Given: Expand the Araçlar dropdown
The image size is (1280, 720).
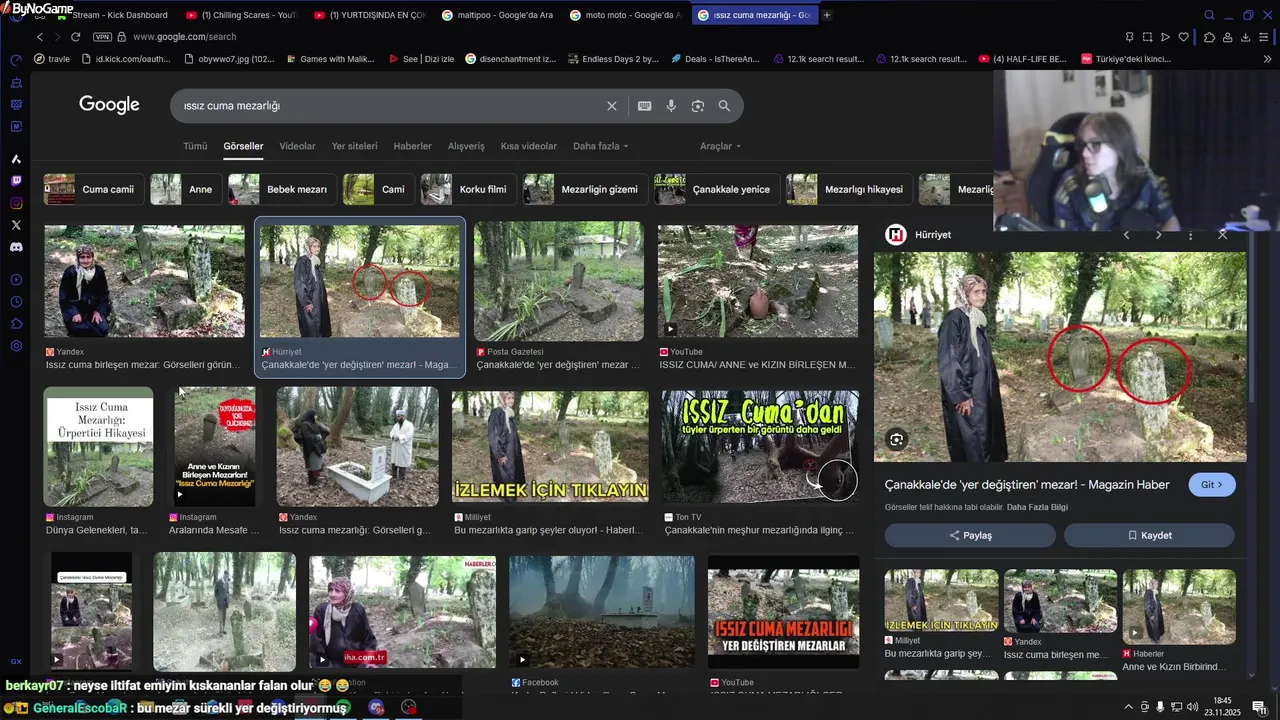Looking at the screenshot, I should pos(721,146).
